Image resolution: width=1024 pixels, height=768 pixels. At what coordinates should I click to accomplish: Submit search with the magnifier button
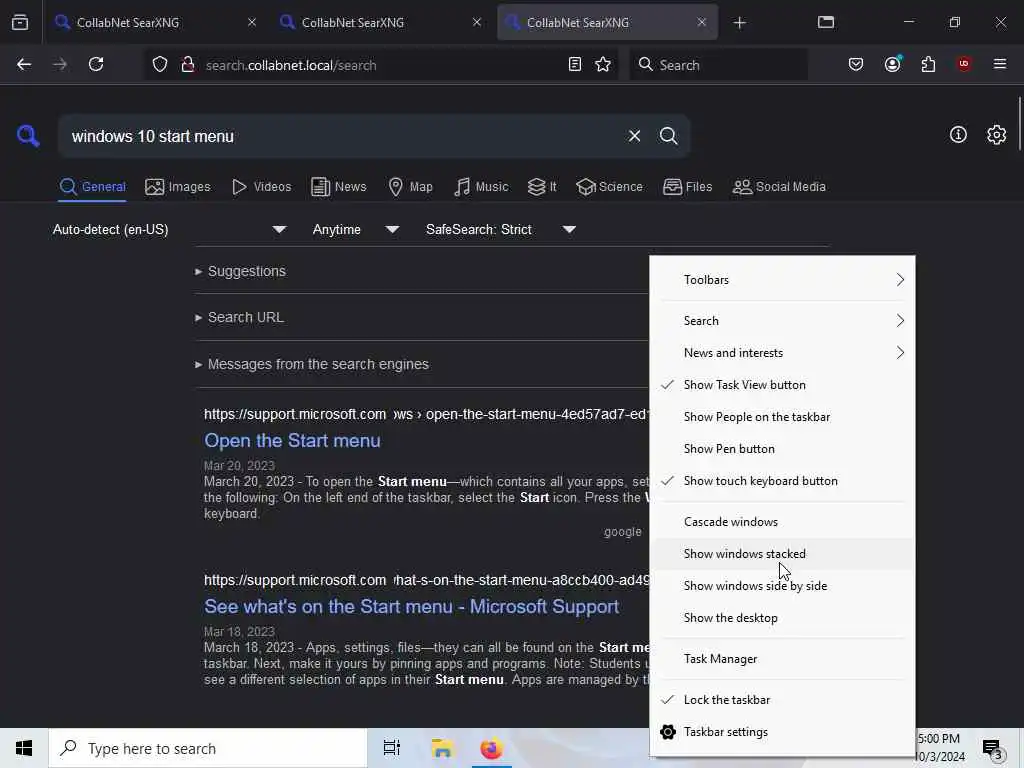(x=668, y=136)
